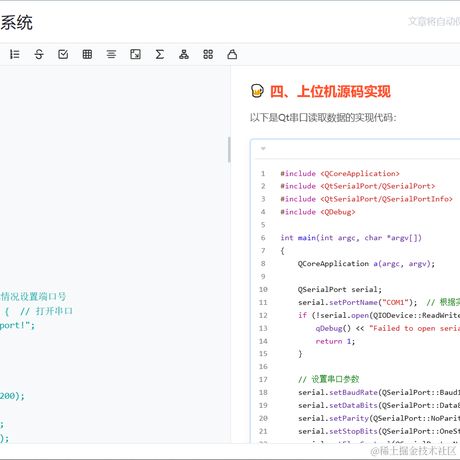Click code line #include <QDebug>
460x460 pixels.
pos(318,212)
